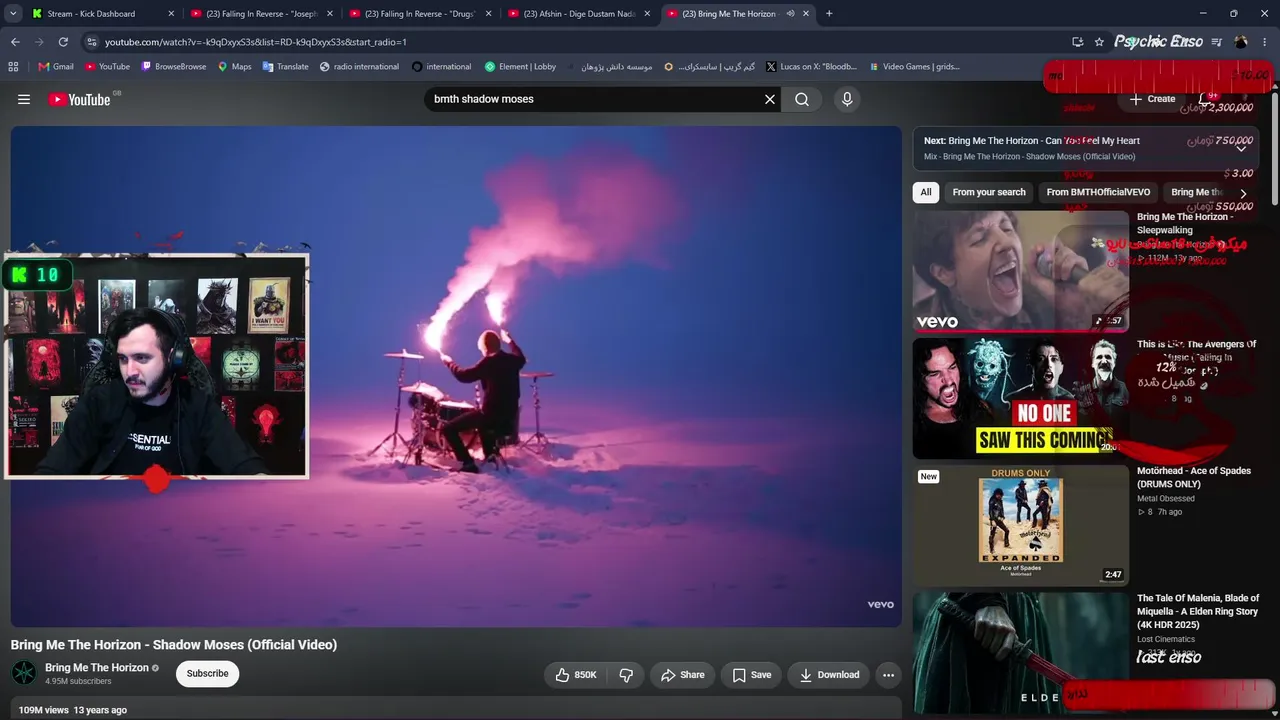This screenshot has height=720, width=1280.
Task: Open Motörhead Ace of Spades thumbnail
Action: click(x=1020, y=525)
